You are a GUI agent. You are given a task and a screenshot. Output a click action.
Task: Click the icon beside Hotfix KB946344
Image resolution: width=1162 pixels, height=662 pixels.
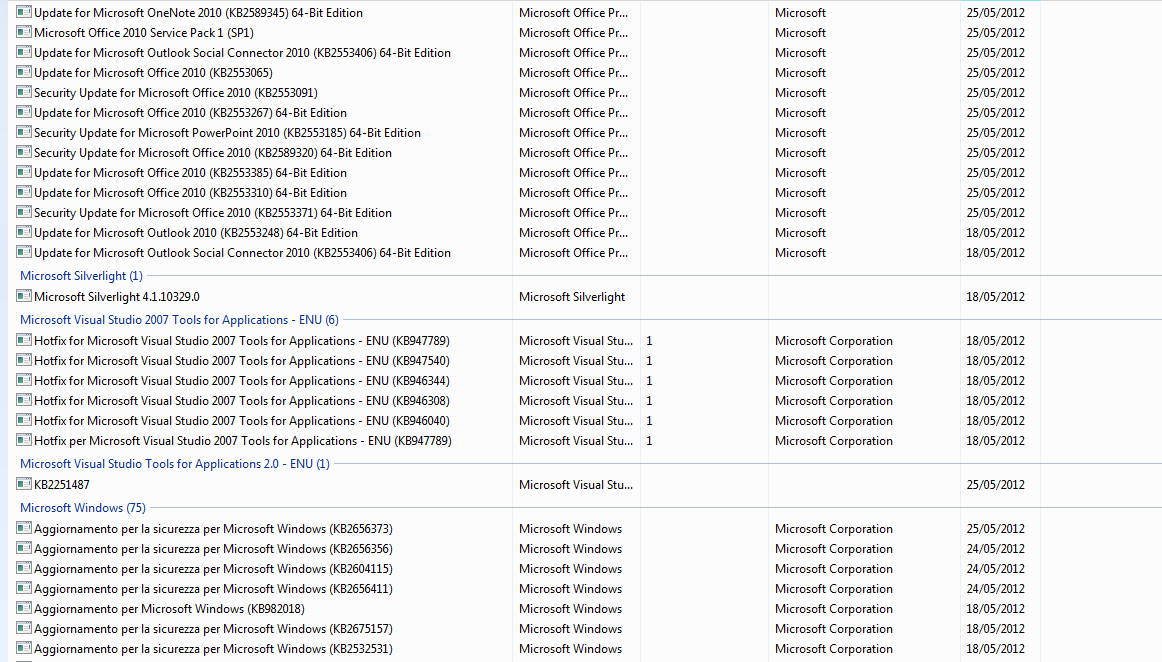pyautogui.click(x=24, y=380)
